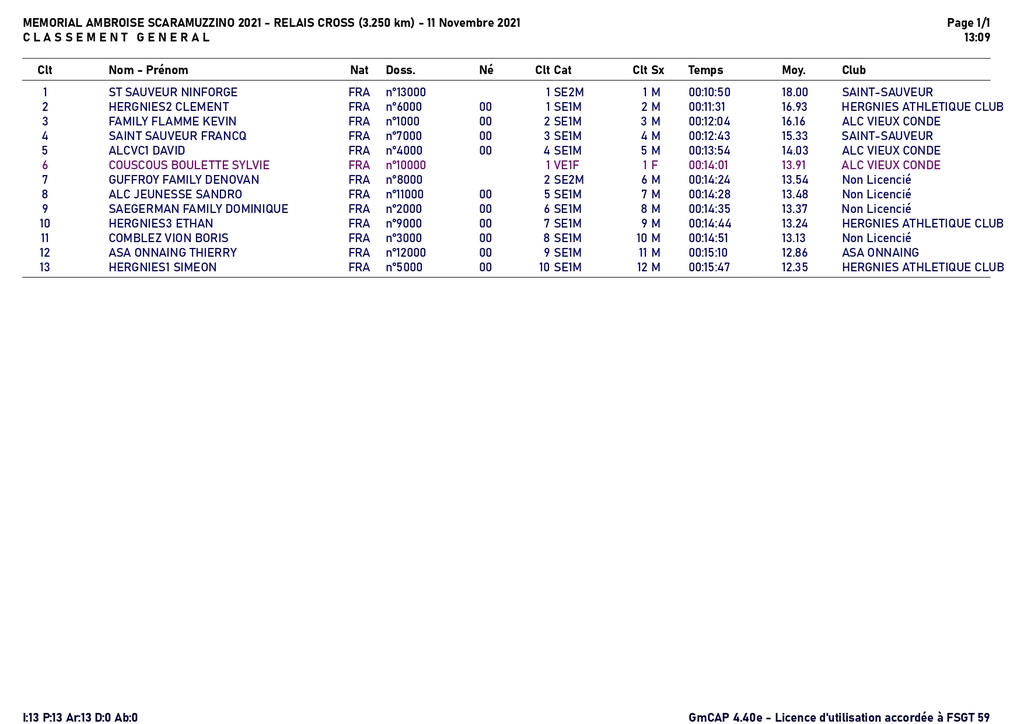Click the average speed 18.00
Screen dimensions: 1024x724
click(794, 92)
